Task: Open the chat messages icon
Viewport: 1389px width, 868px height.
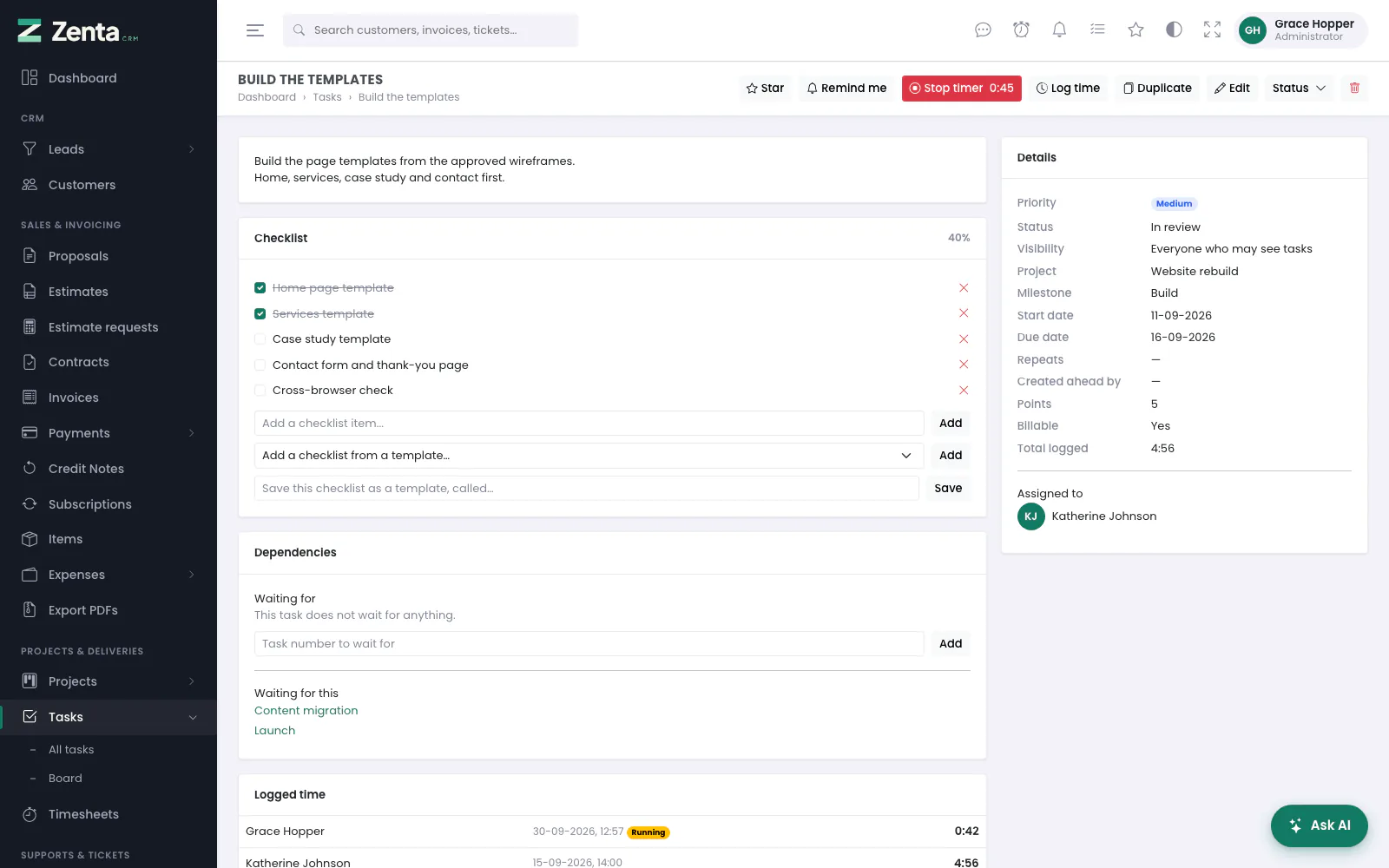Action: point(983,30)
